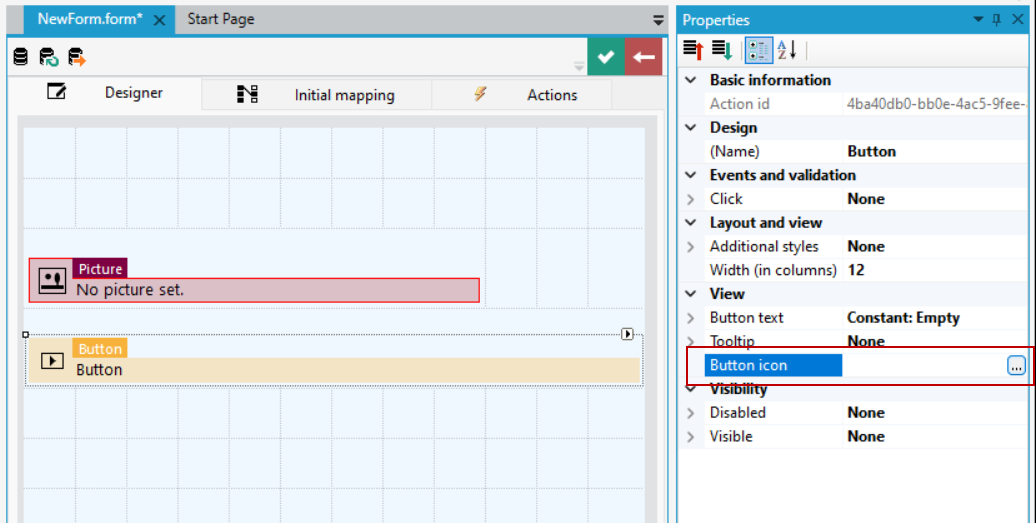Viewport: 1036px width, 523px height.
Task: Toggle categorized property view
Action: (758, 50)
